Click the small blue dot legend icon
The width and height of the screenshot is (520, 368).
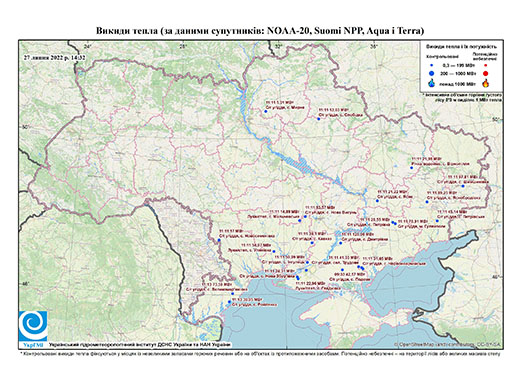[432, 66]
